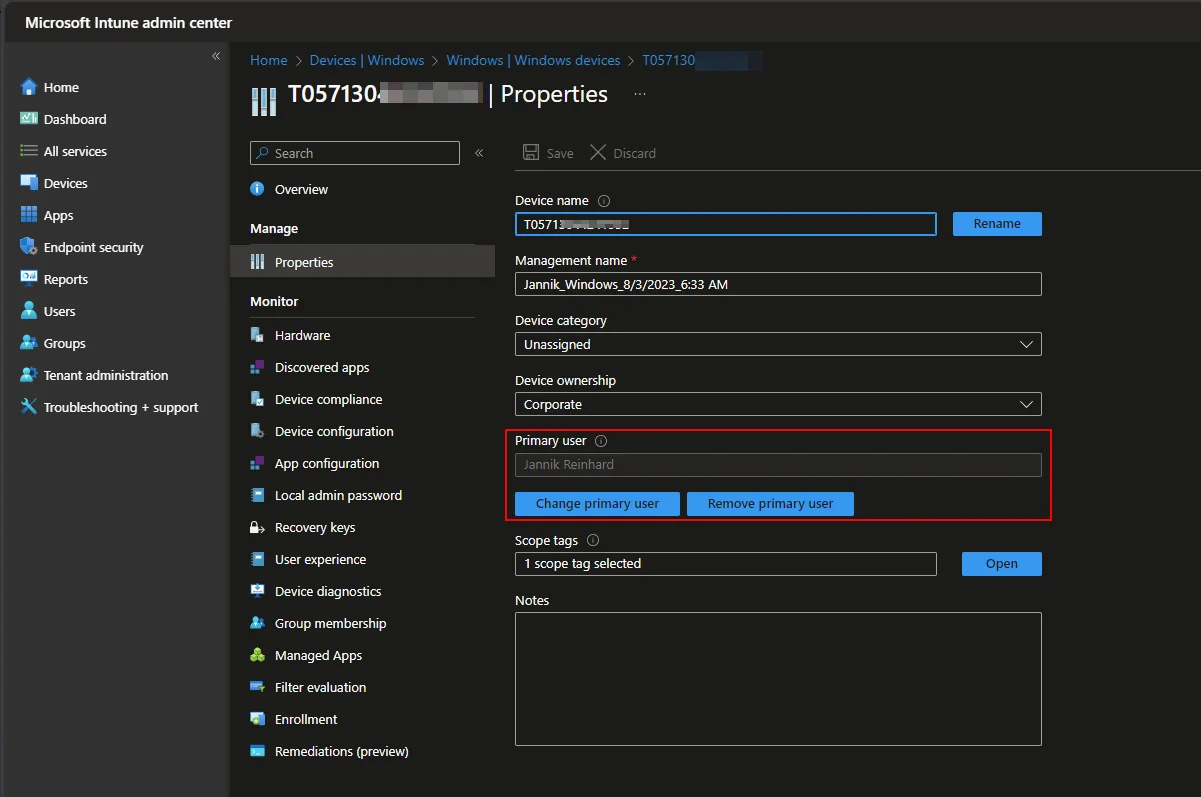Click the Management name text field
This screenshot has width=1201, height=797.
tap(778, 284)
